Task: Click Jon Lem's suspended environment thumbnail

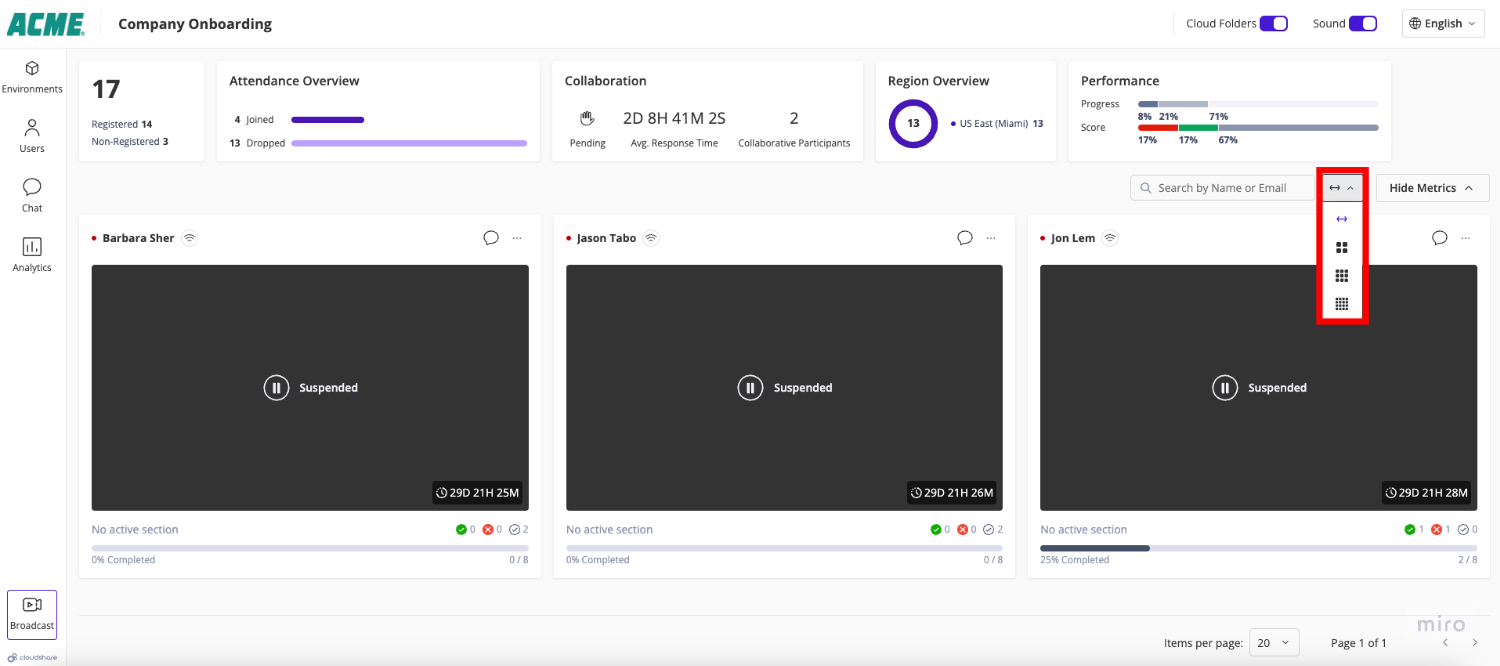Action: click(x=1259, y=387)
